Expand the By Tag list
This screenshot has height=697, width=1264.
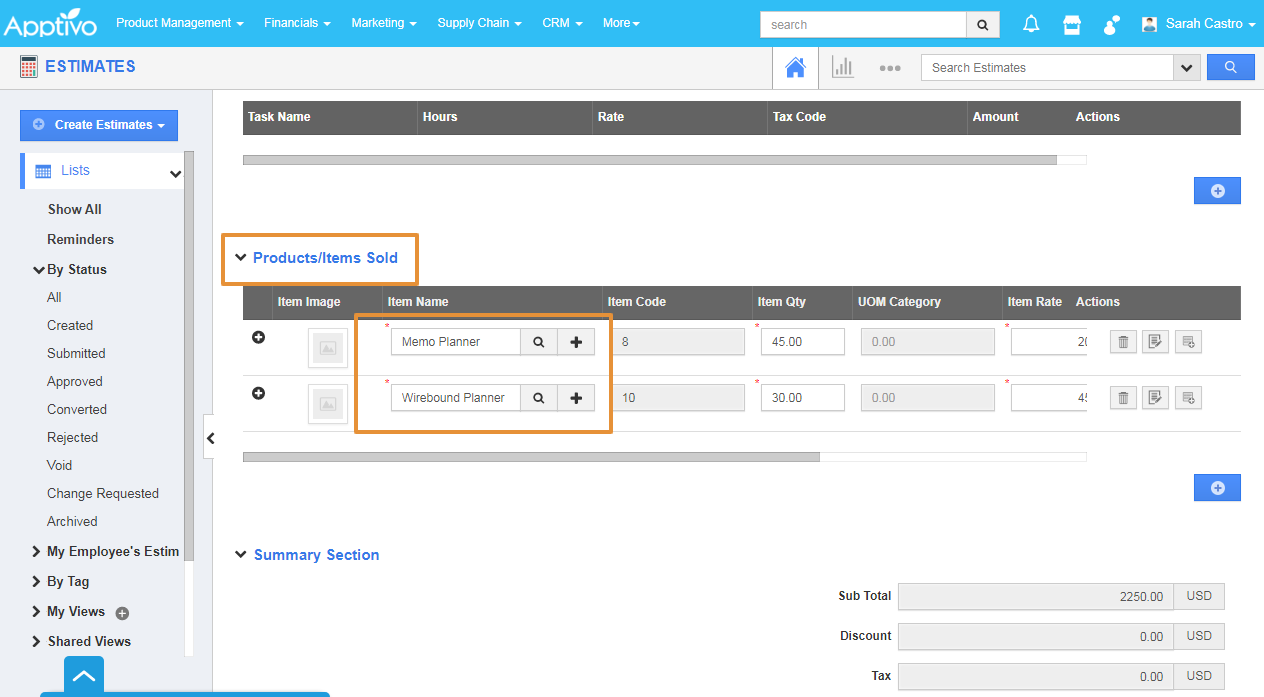[x=37, y=581]
